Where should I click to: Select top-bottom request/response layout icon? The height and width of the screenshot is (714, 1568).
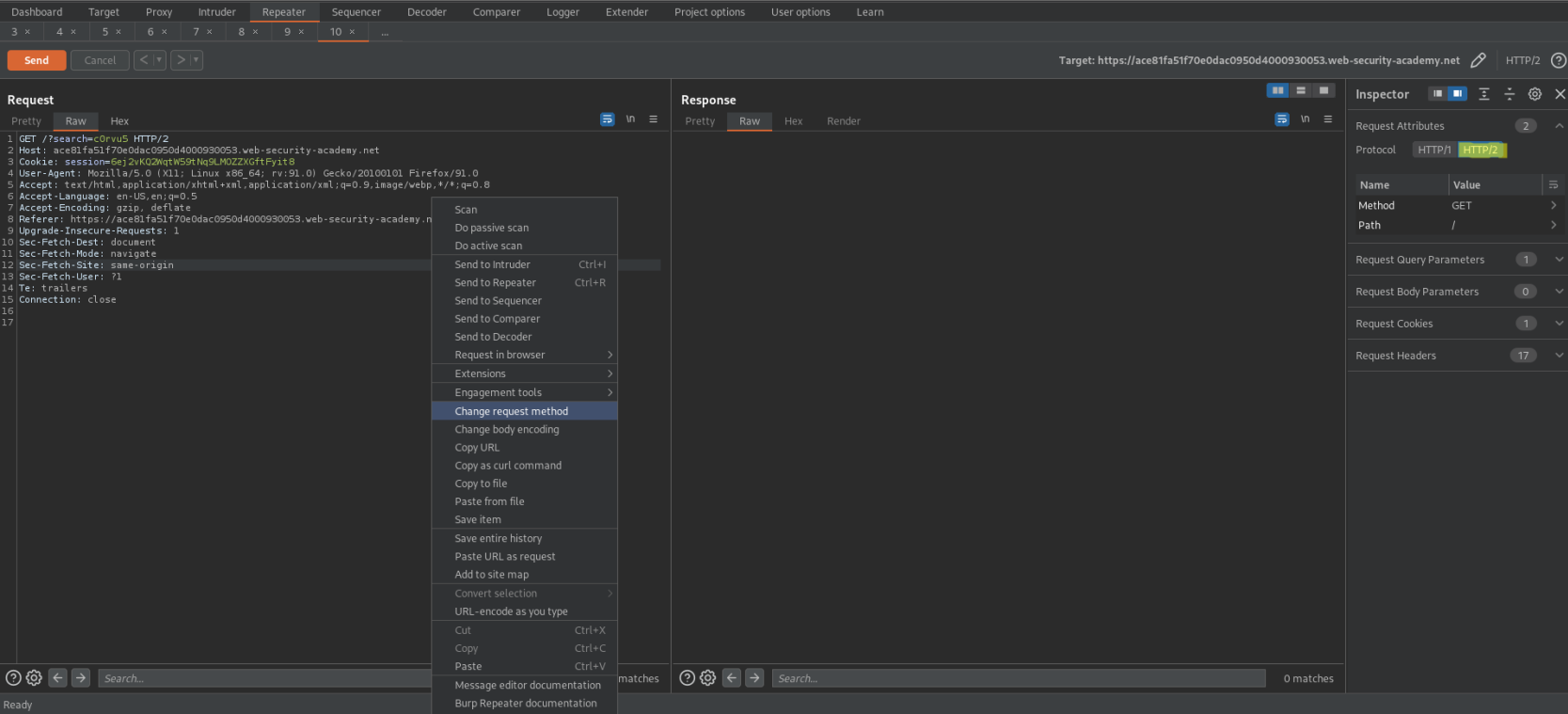[x=1301, y=90]
